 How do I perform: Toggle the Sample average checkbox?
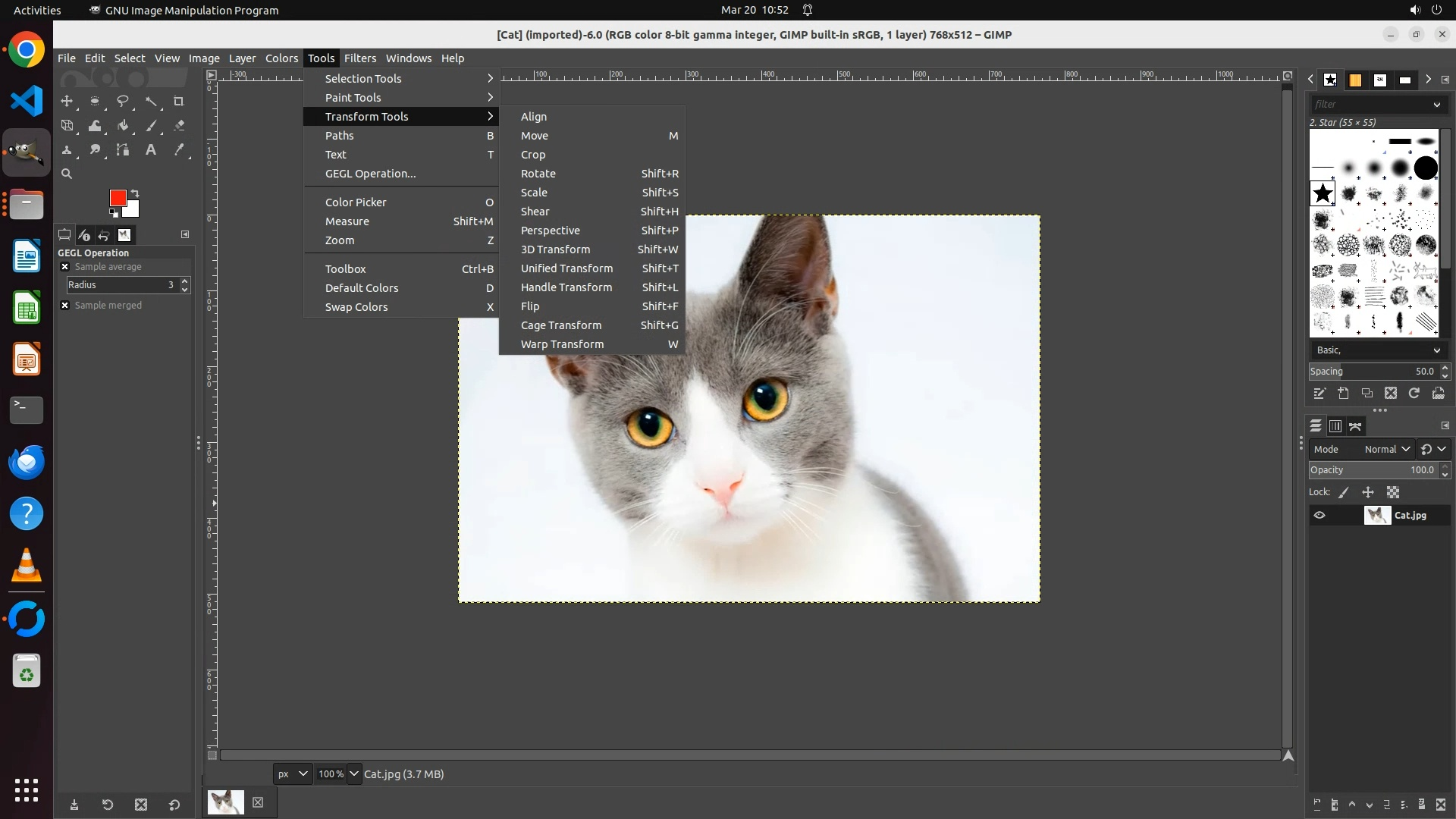tap(65, 267)
